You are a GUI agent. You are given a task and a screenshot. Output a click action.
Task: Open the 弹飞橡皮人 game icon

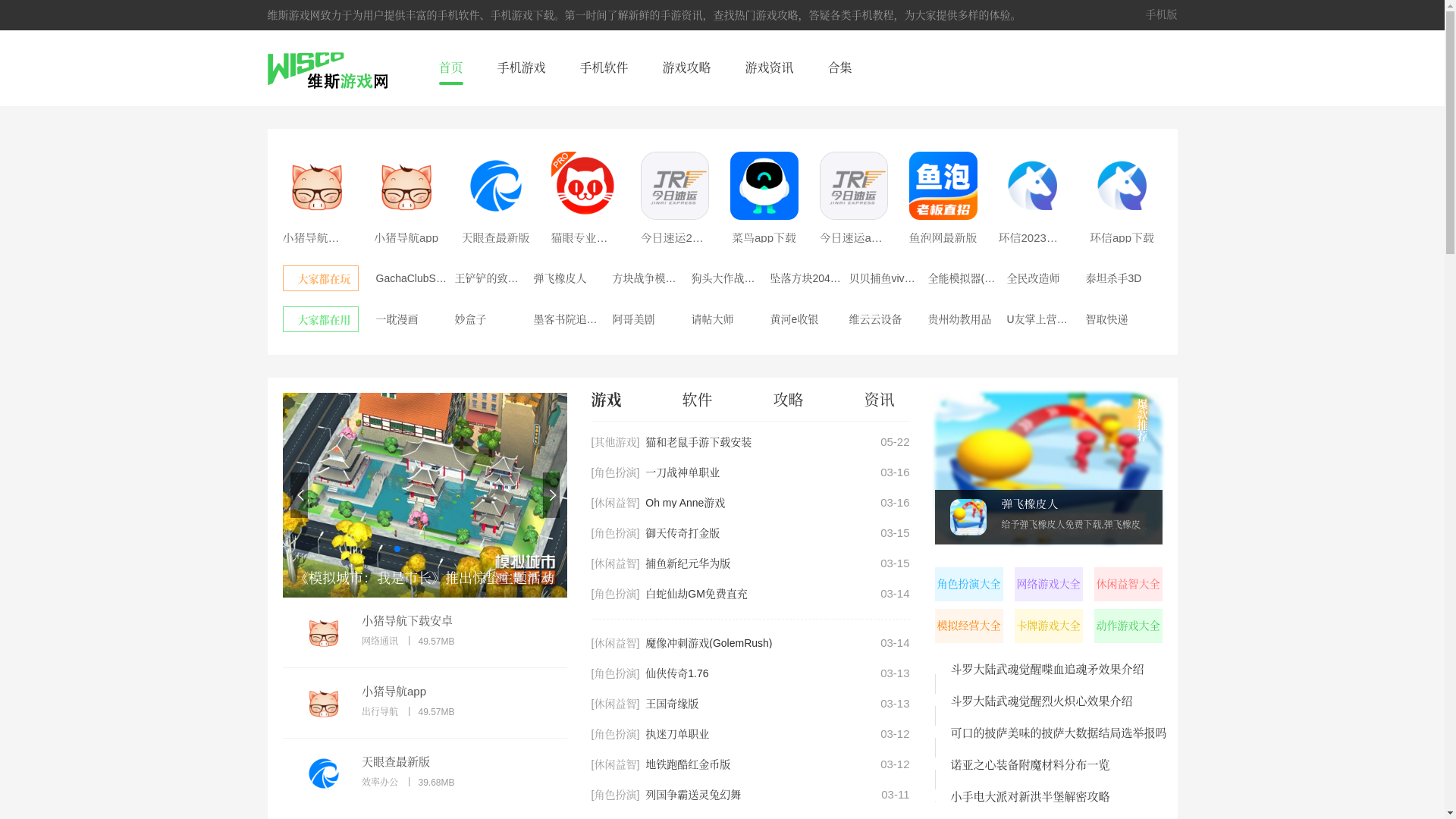tap(968, 517)
